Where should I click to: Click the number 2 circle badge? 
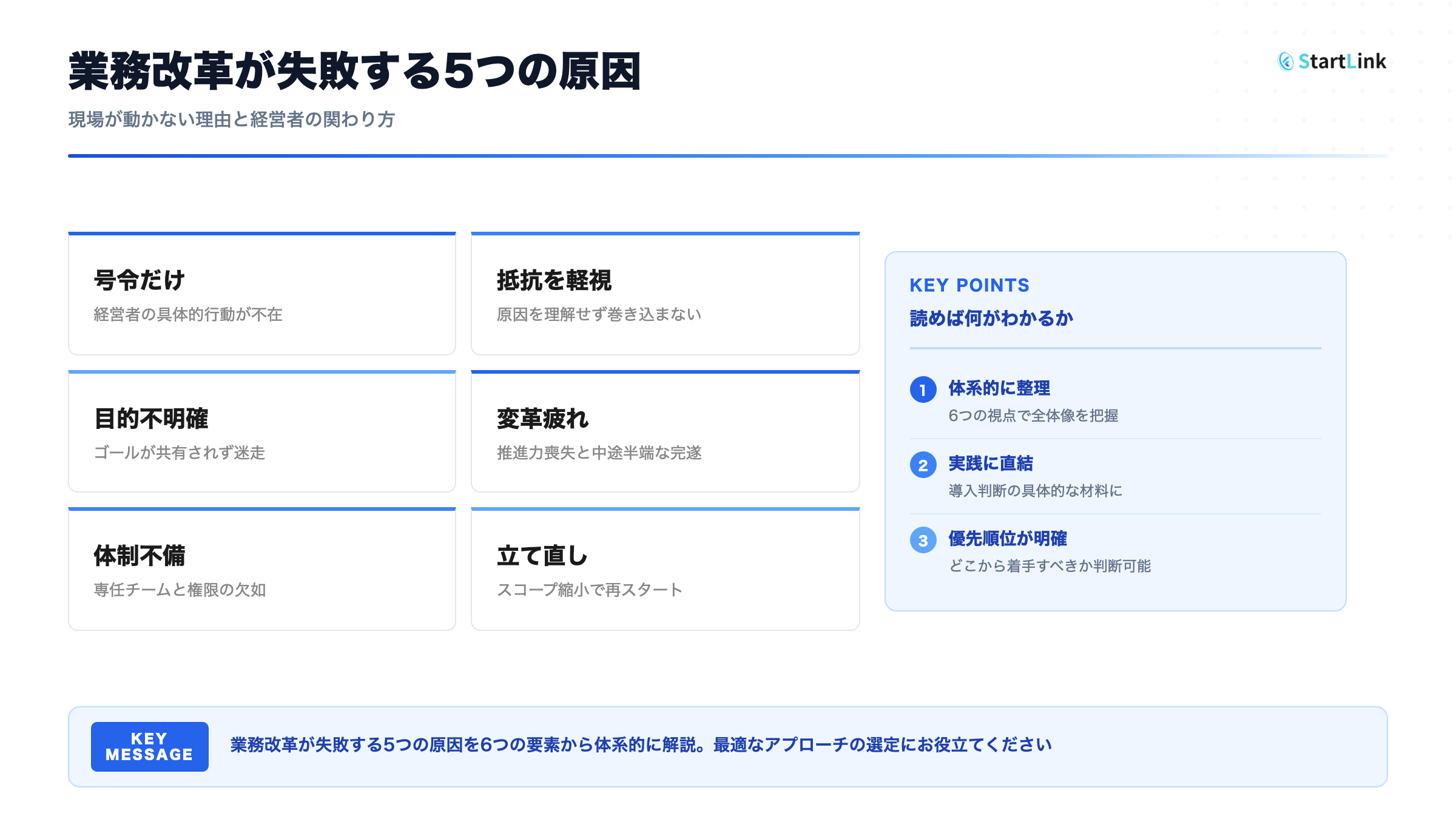click(923, 465)
